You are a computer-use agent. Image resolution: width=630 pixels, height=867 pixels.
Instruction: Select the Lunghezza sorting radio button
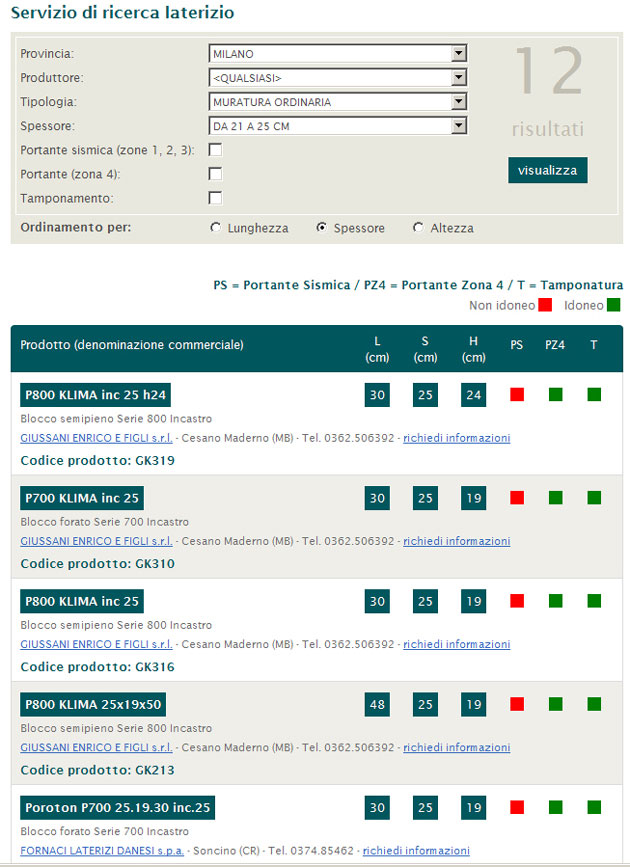[x=216, y=228]
